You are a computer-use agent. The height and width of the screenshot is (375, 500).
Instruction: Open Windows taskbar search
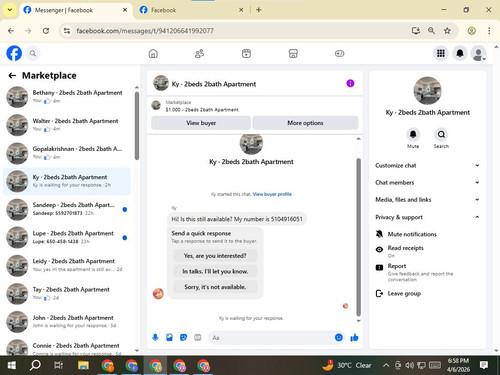point(35,365)
